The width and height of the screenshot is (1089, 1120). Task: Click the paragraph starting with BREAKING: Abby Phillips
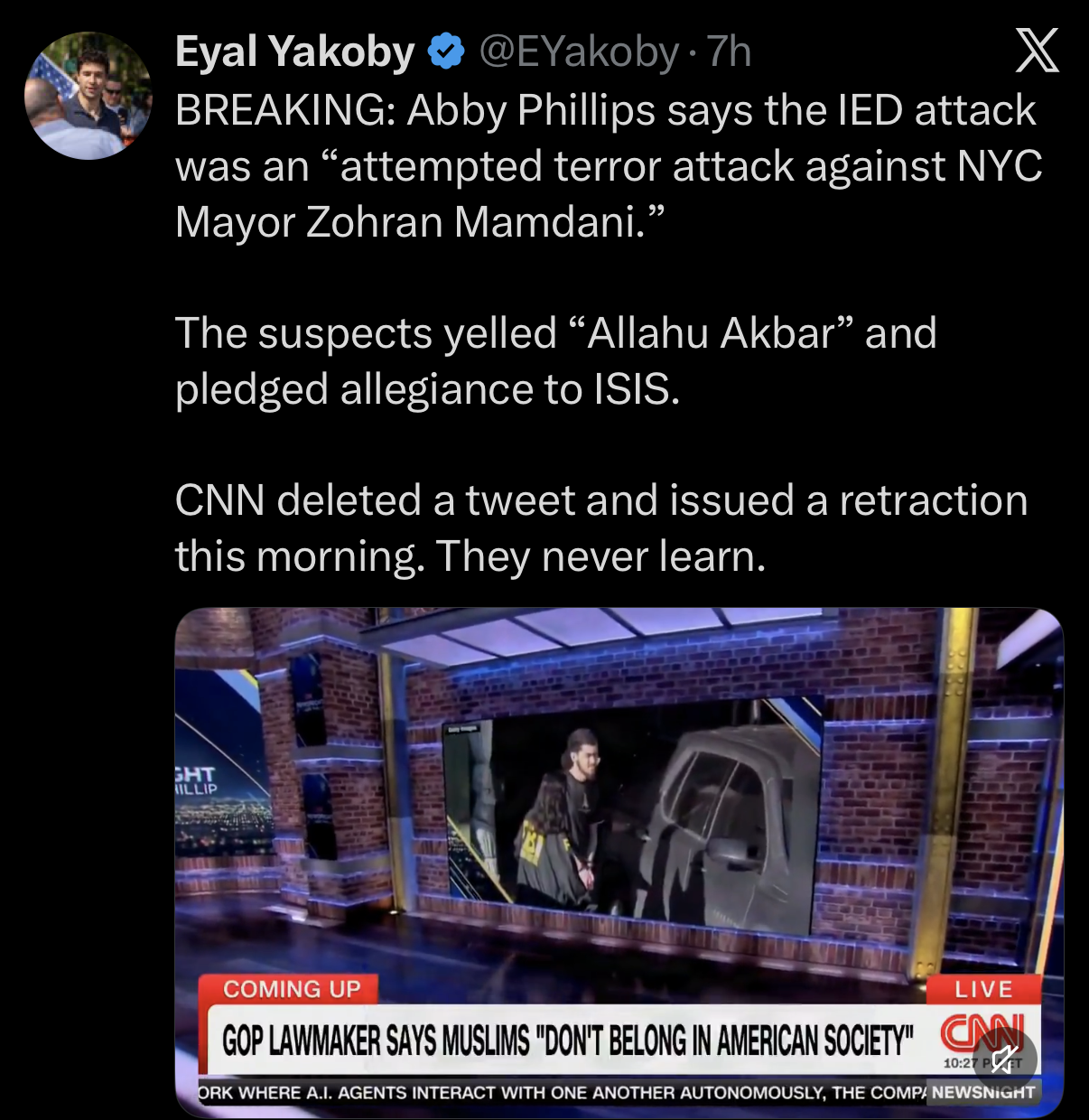[609, 166]
